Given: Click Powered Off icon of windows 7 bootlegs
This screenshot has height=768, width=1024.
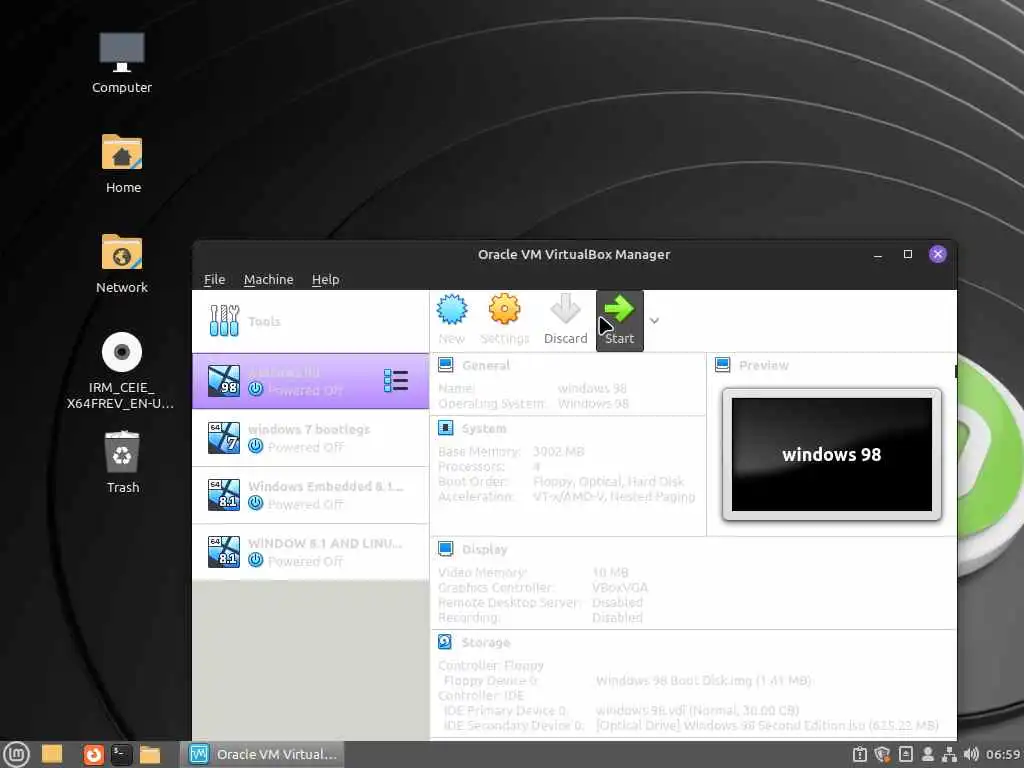Looking at the screenshot, I should [255, 447].
